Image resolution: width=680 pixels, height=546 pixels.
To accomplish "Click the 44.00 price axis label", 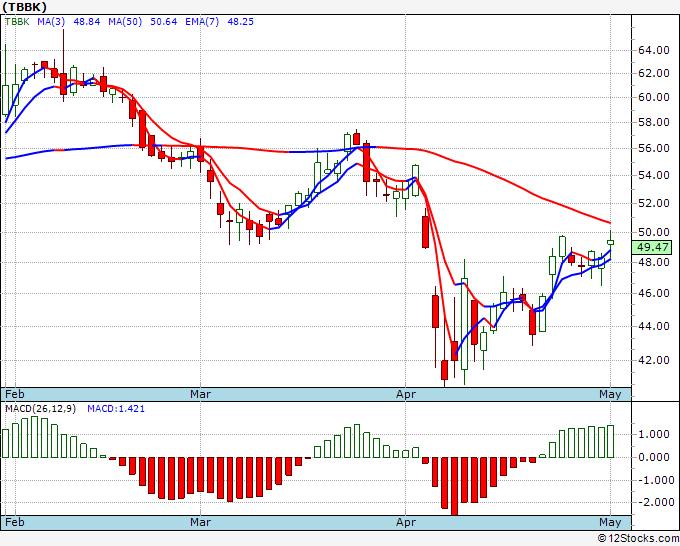I will (x=654, y=326).
